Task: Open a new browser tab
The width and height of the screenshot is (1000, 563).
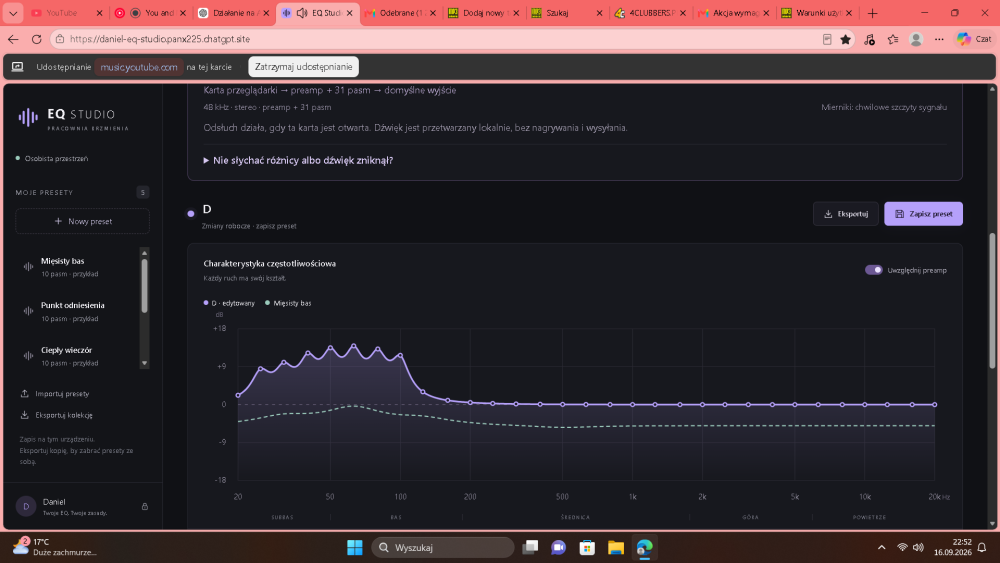Action: pos(873,13)
